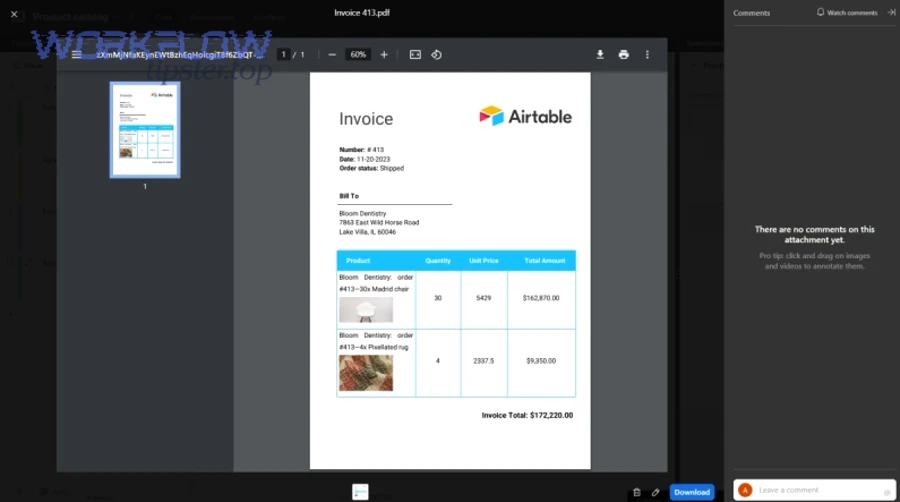Close the attachment preview with the X
Viewport: 900px width, 502px height.
point(14,14)
